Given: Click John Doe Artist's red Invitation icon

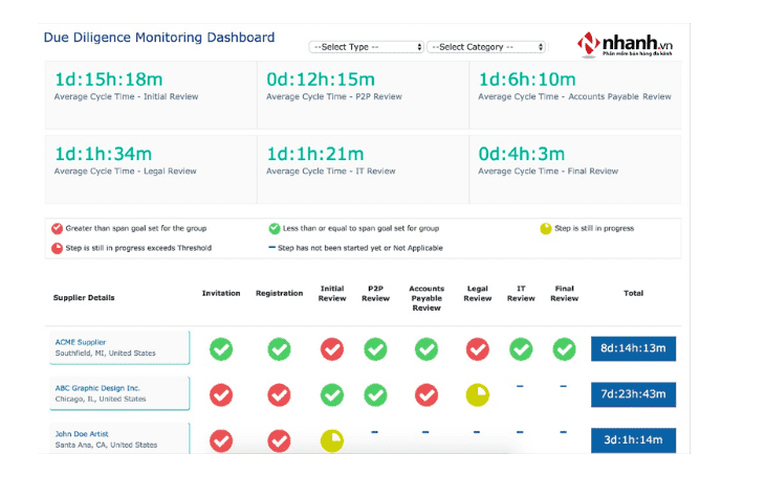Looking at the screenshot, I should click(221, 441).
